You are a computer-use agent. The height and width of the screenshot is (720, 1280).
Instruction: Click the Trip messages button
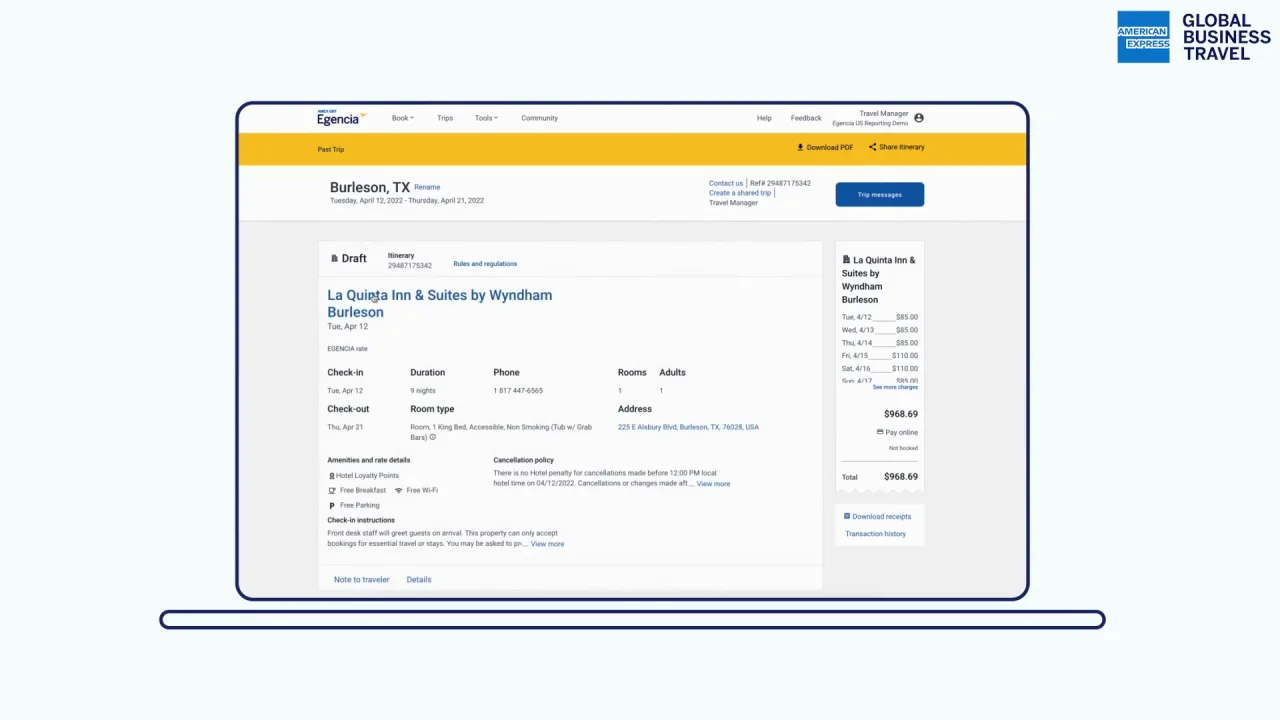[x=880, y=195]
